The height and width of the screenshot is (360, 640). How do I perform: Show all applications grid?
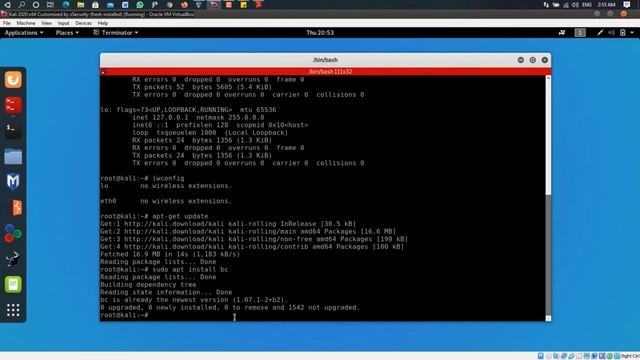point(13,310)
